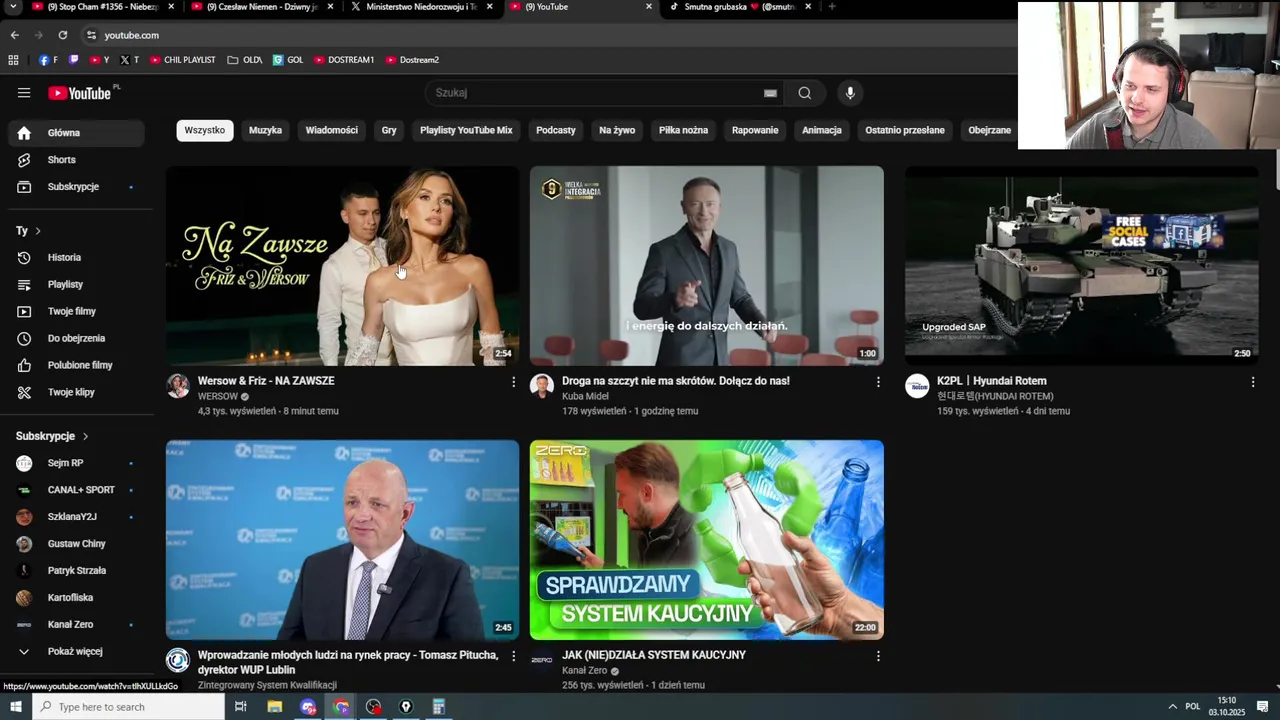
Task: Open the browser apps grid shortcut
Action: click(x=13, y=60)
